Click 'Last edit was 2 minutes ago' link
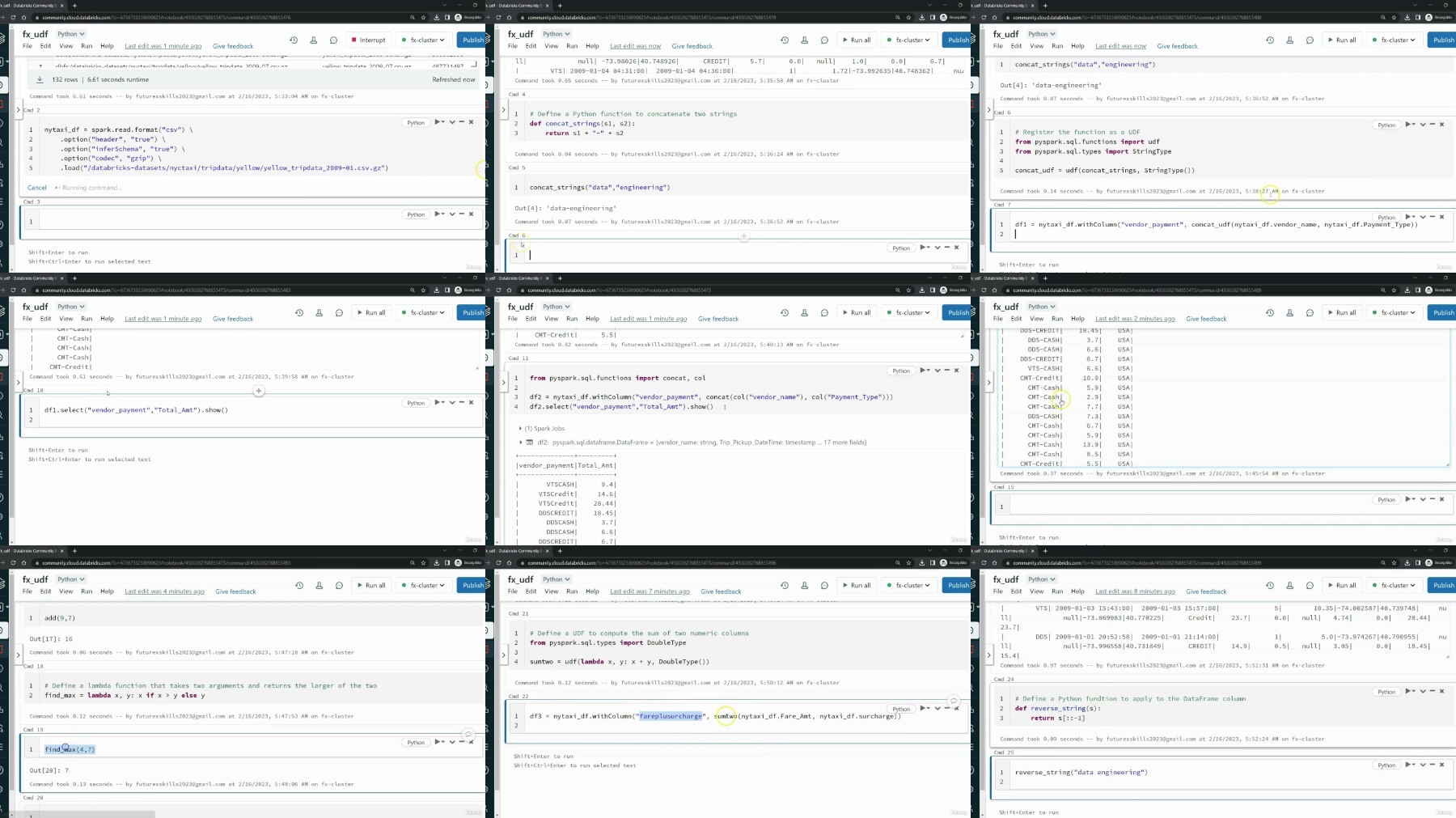This screenshot has width=1456, height=818. pos(1136,319)
